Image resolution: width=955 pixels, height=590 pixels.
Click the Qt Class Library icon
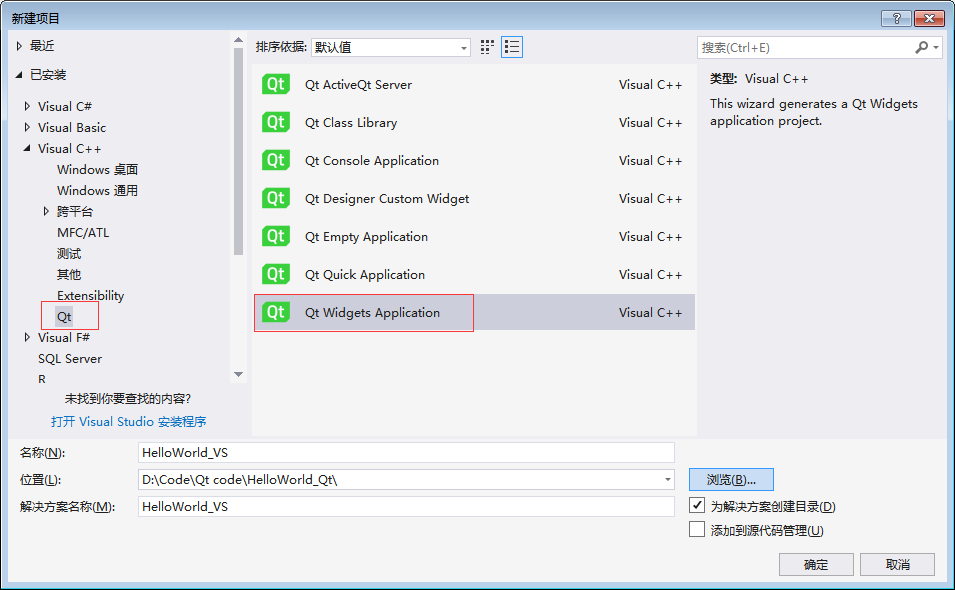[275, 122]
